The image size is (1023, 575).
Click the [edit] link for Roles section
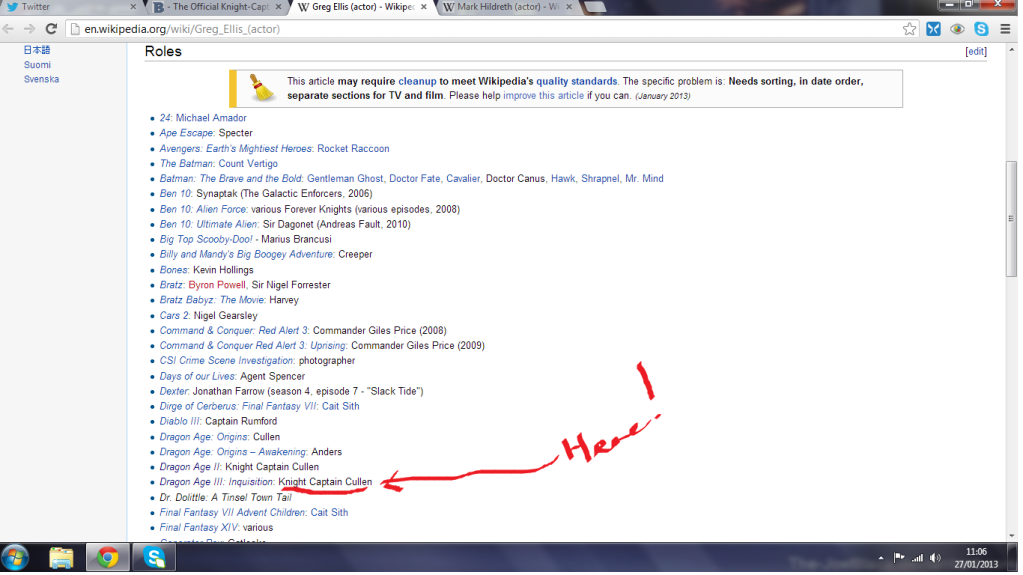click(975, 51)
